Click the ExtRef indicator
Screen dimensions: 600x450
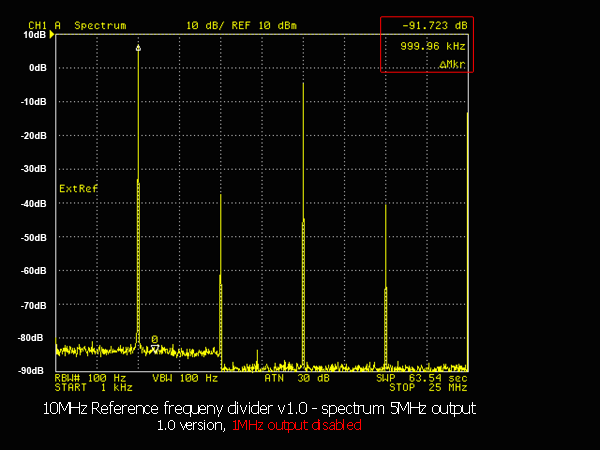tap(78, 188)
